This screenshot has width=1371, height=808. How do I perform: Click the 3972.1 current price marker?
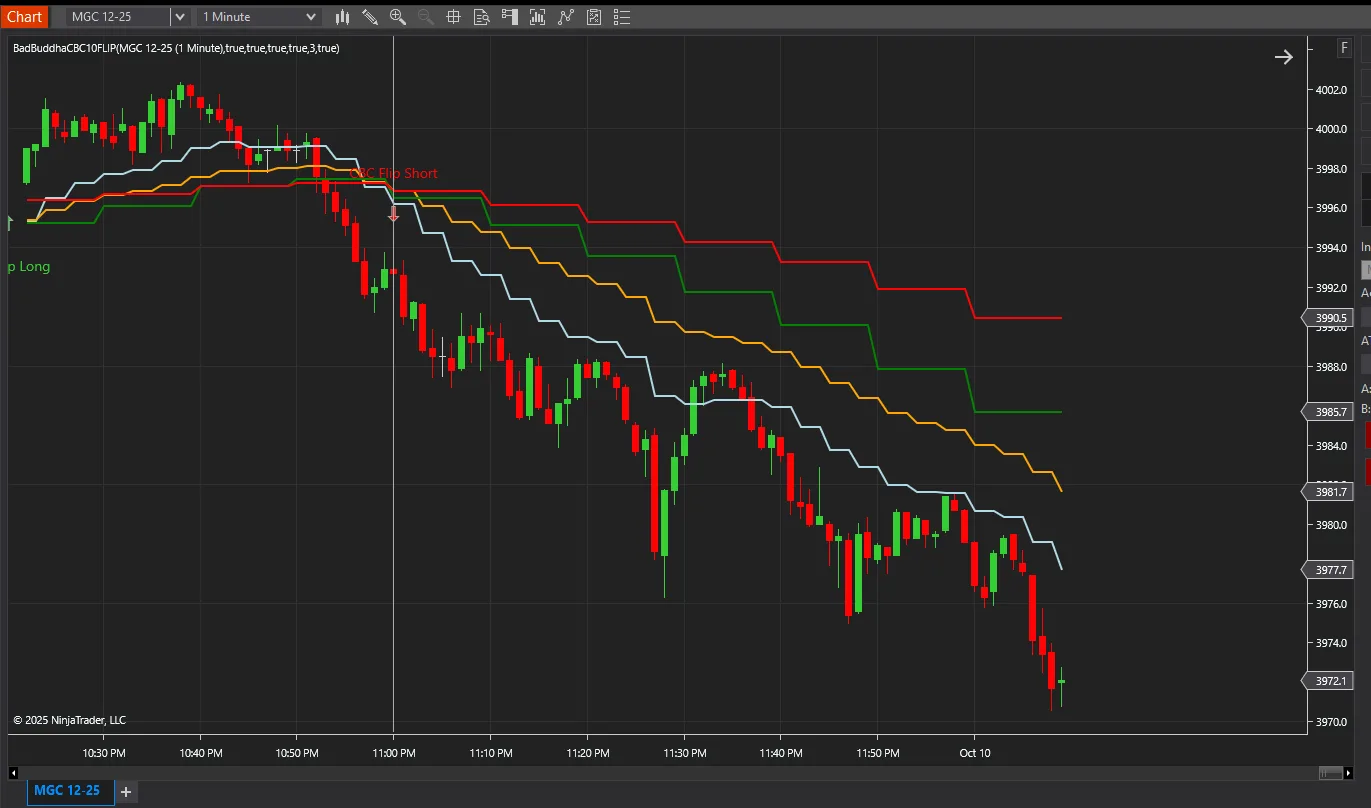click(1326, 681)
